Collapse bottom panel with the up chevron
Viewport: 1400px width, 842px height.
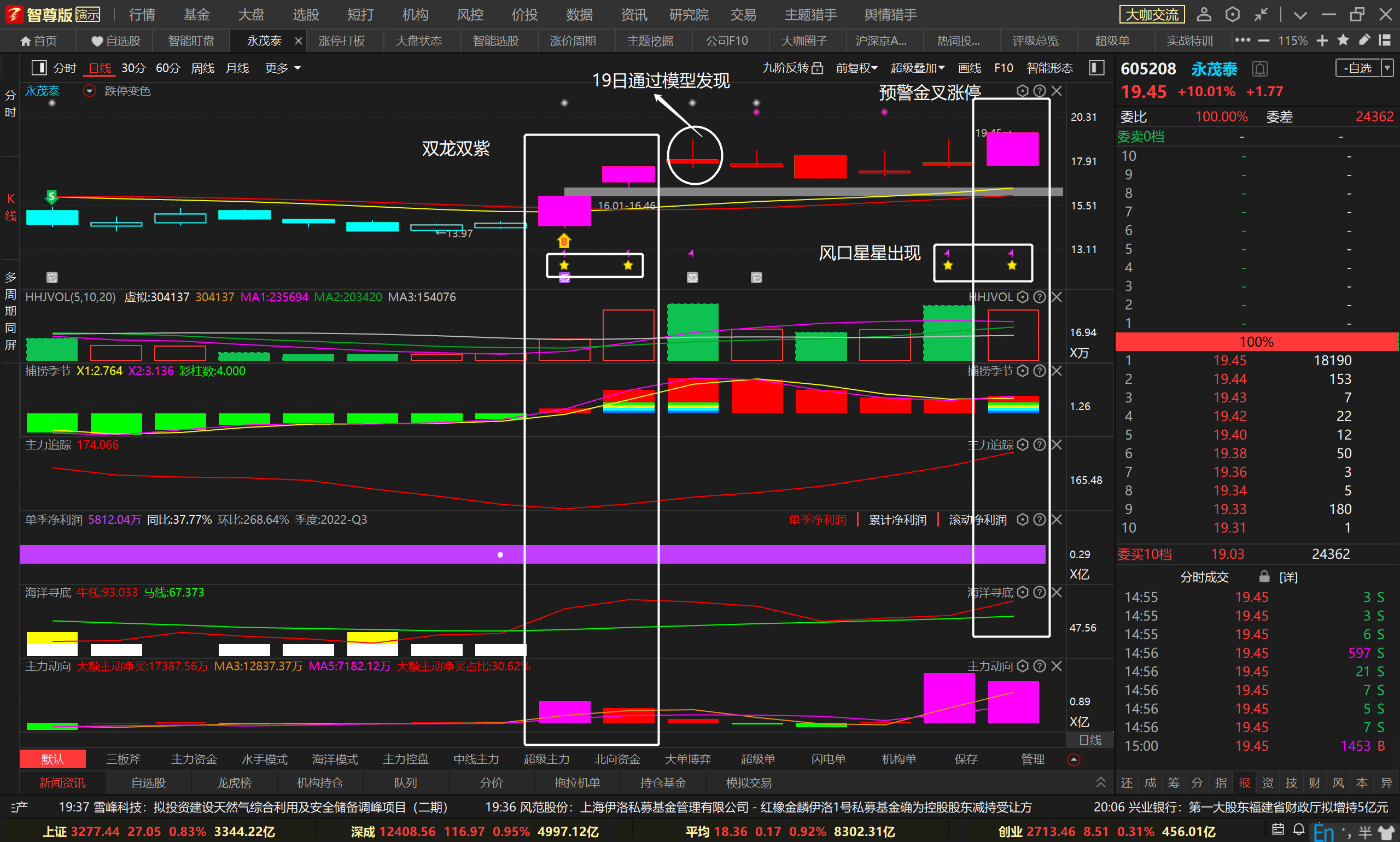(1100, 782)
